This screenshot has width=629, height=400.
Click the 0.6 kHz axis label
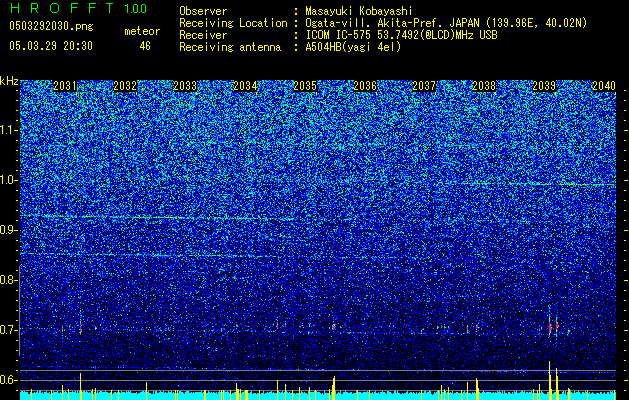pos(9,380)
